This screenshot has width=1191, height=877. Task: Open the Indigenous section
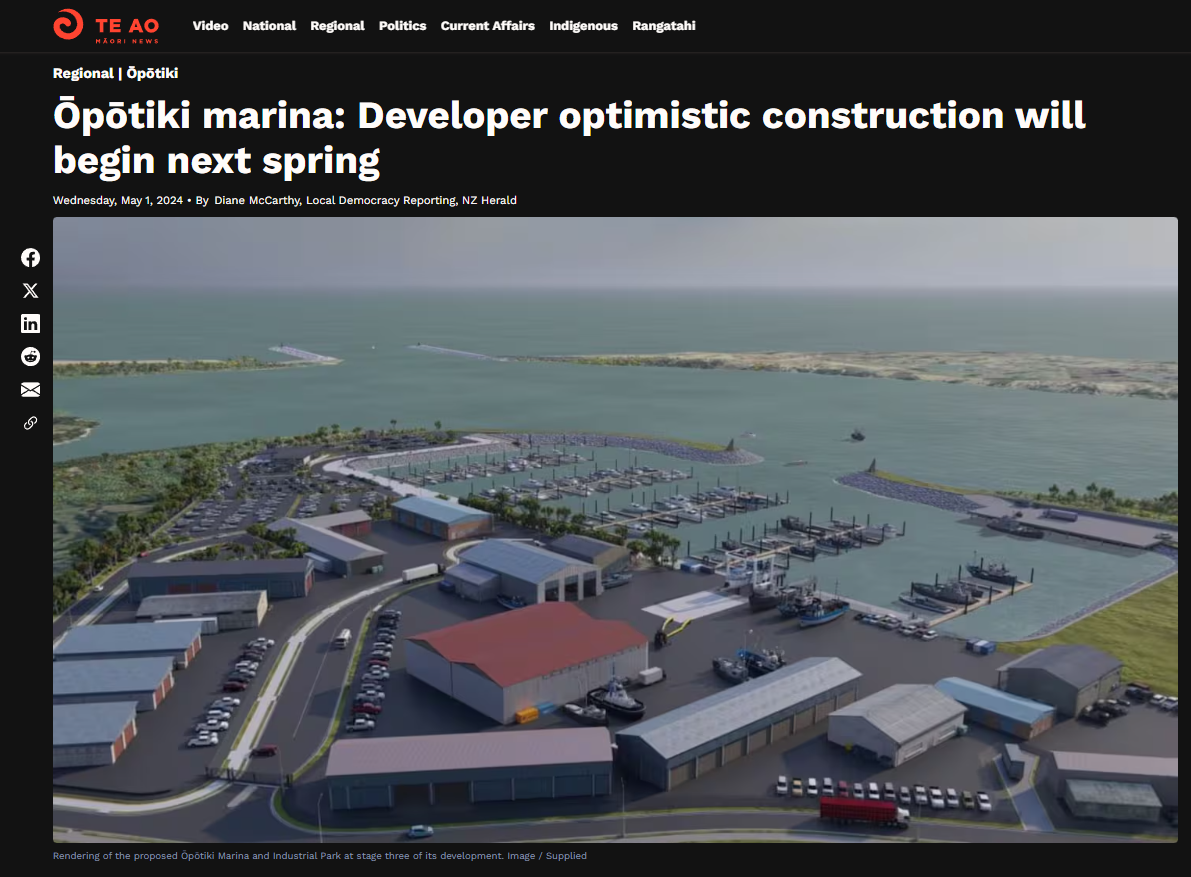coord(583,26)
